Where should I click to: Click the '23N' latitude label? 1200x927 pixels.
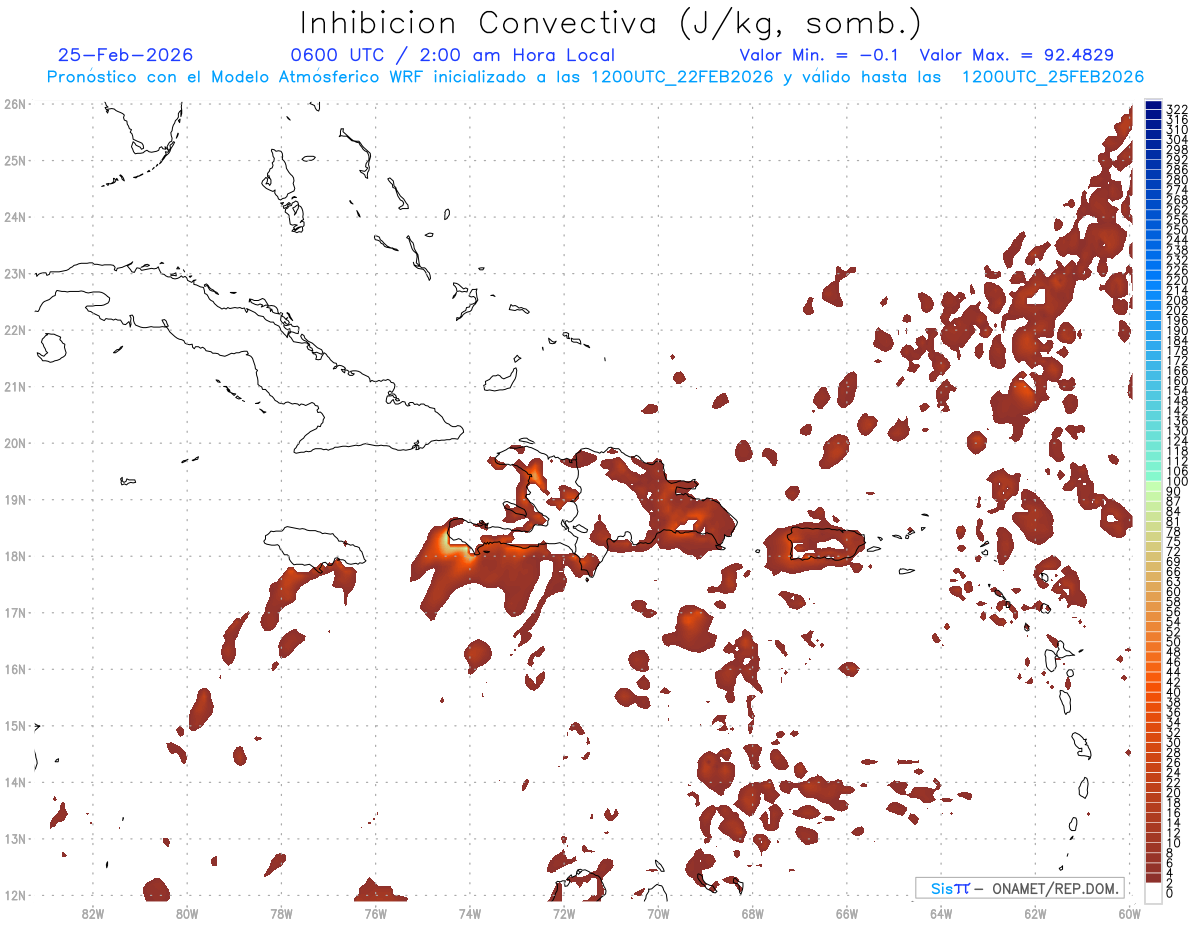(15, 273)
